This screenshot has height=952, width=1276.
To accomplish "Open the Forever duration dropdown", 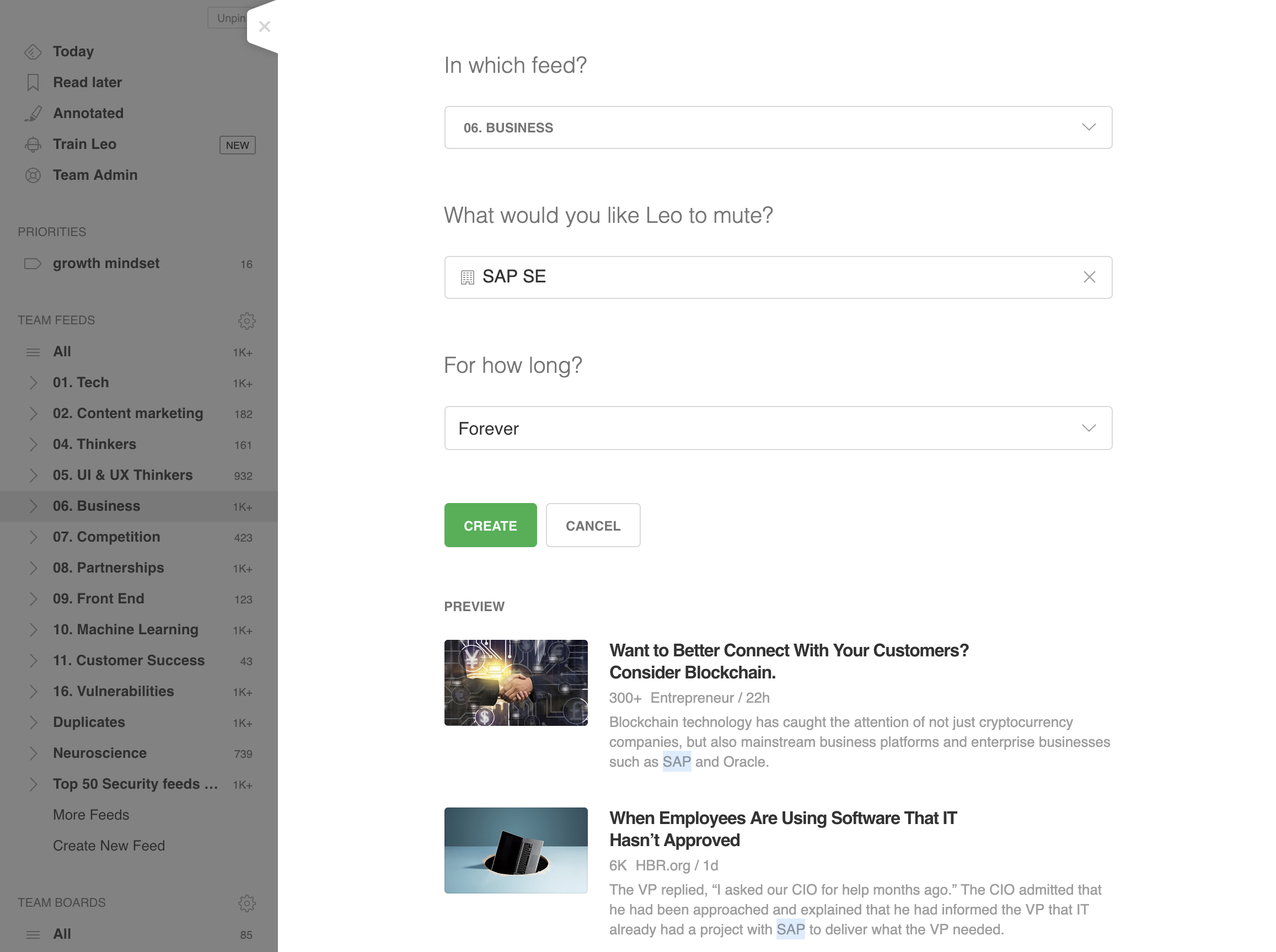I will pos(778,428).
